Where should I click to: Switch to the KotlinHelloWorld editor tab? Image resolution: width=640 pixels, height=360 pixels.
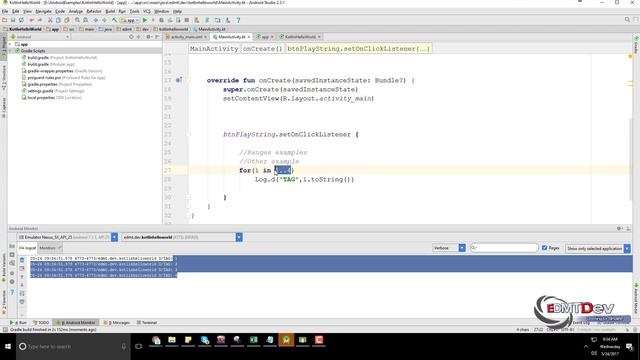click(x=300, y=37)
